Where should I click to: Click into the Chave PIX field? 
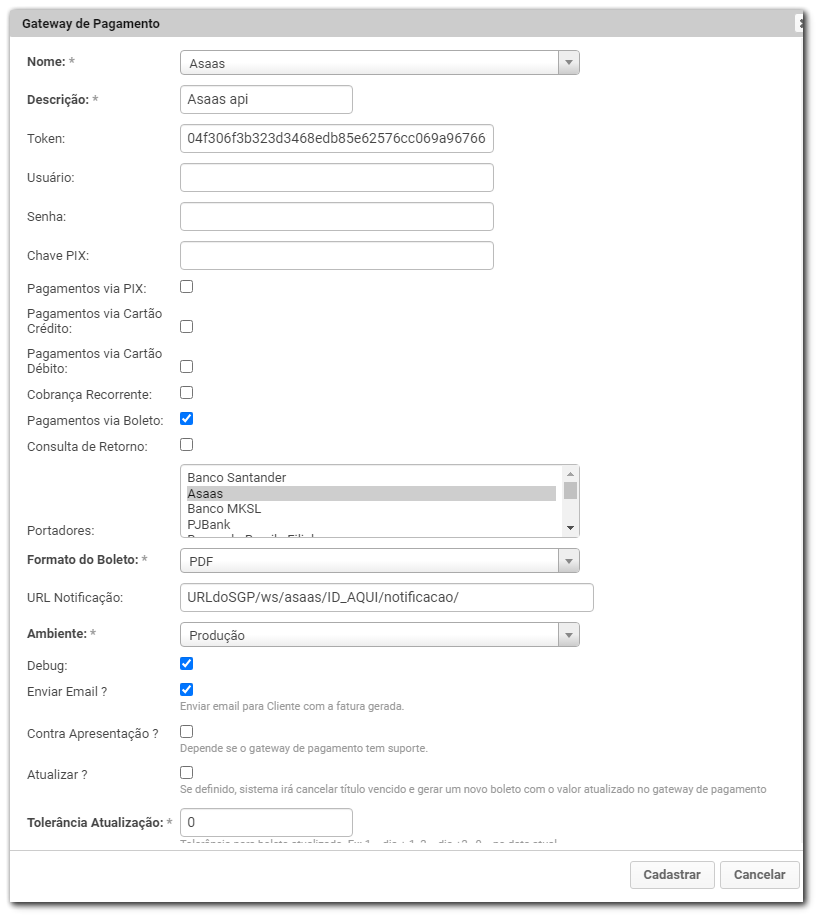(337, 256)
